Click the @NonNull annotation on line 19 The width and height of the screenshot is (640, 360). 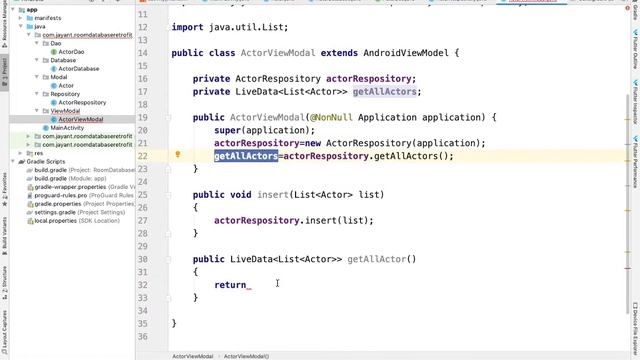coord(331,118)
